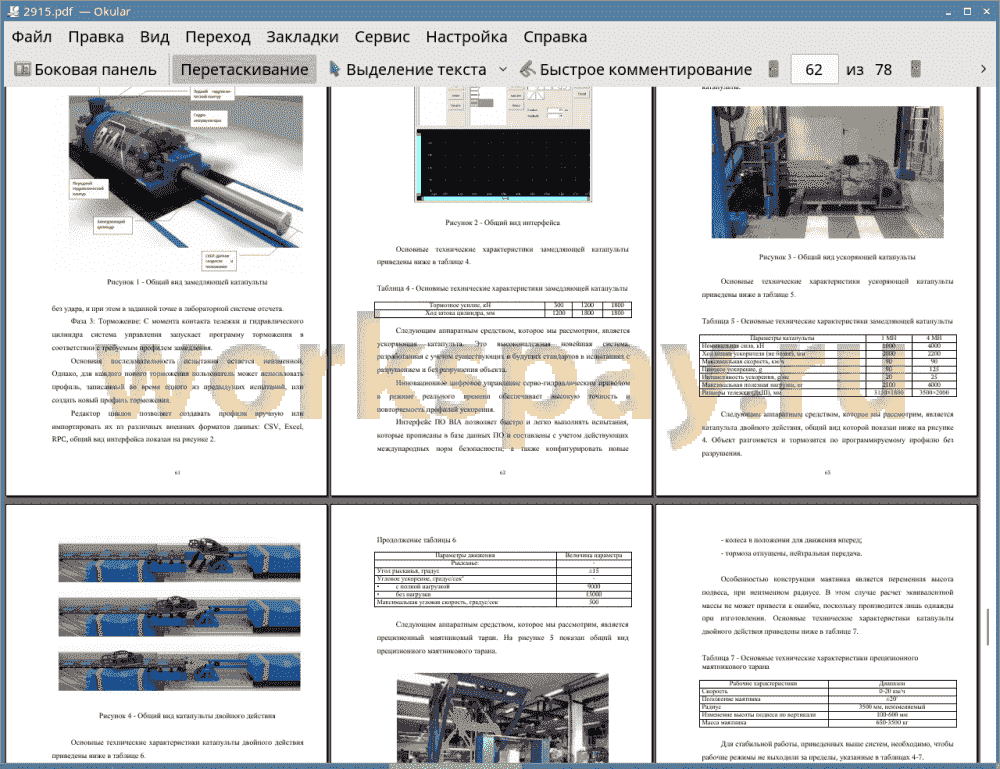
Task: Open the Вид menu
Action: [x=154, y=37]
